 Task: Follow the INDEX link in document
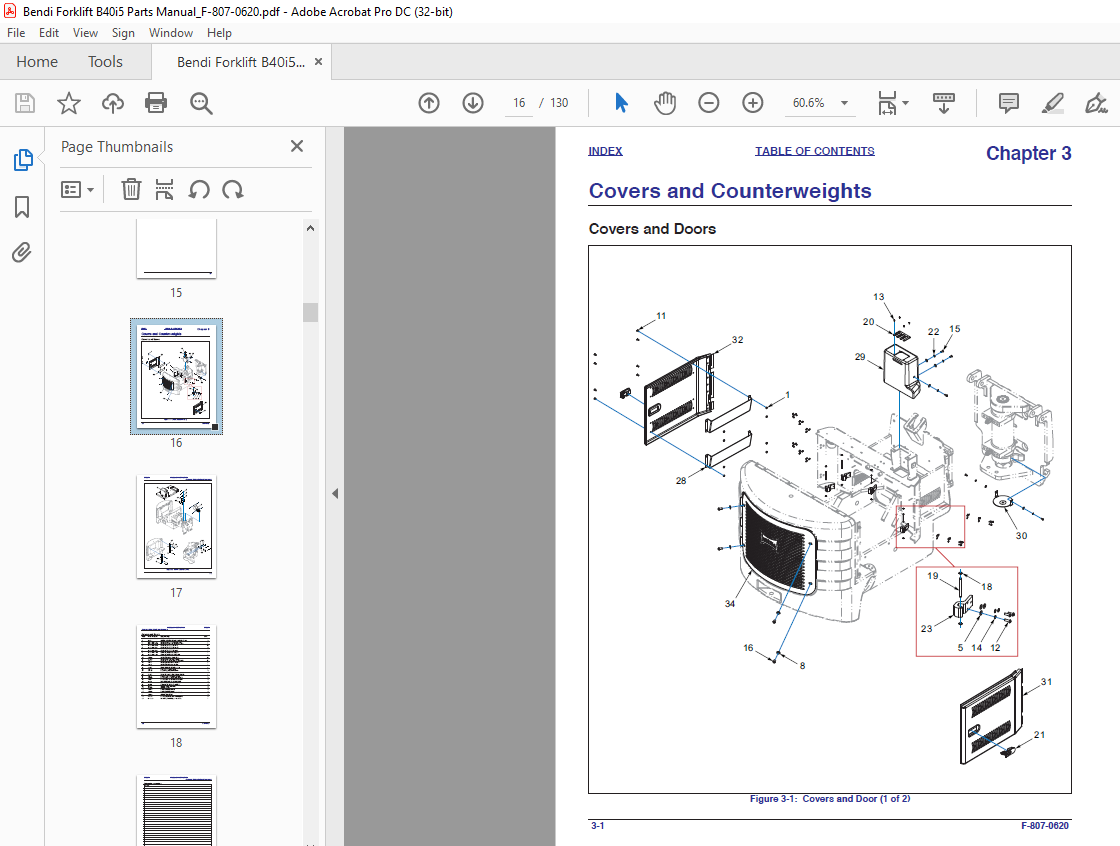[605, 151]
